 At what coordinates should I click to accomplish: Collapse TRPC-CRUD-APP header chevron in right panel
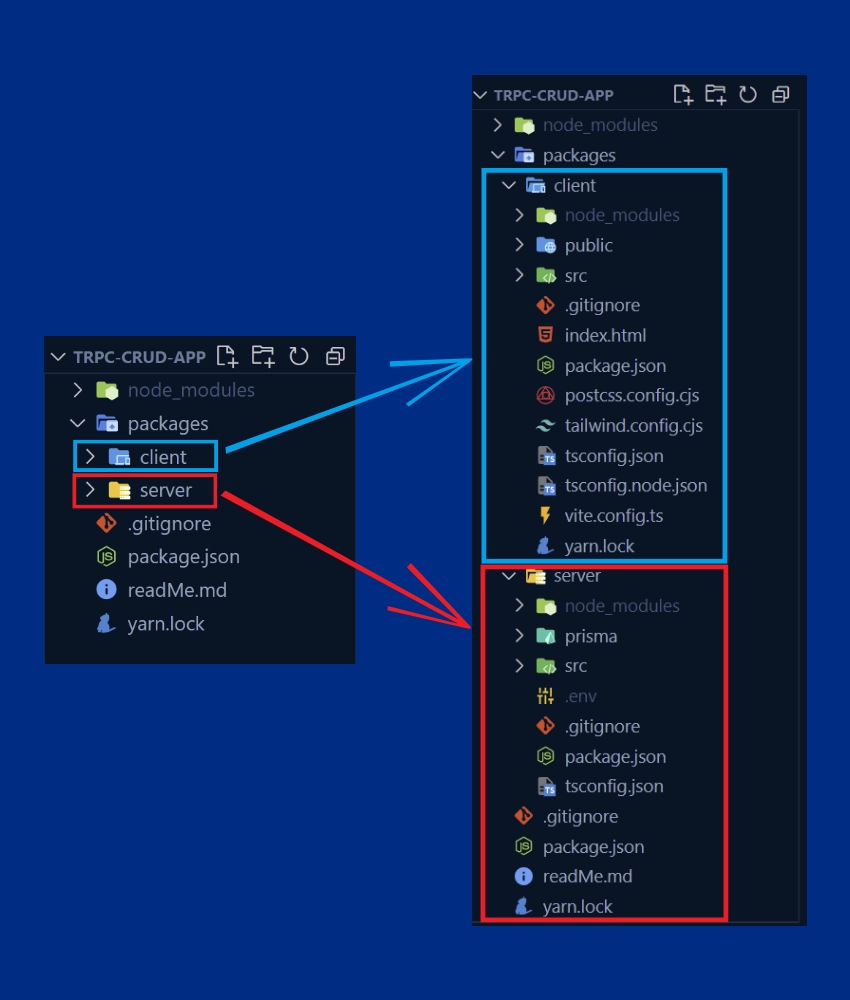click(x=480, y=95)
